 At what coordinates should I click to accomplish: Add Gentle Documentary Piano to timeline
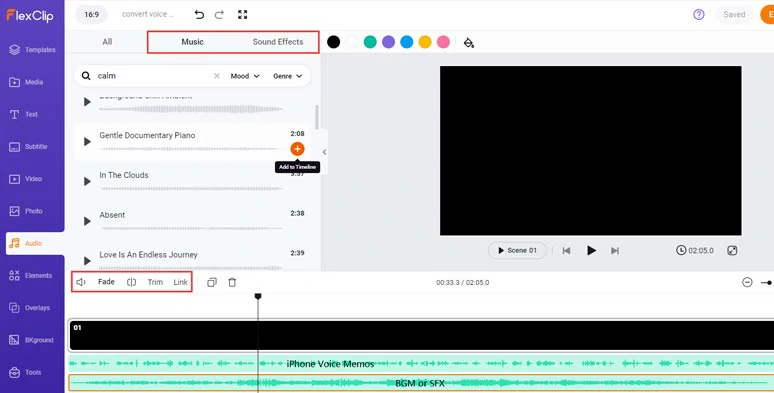297,149
